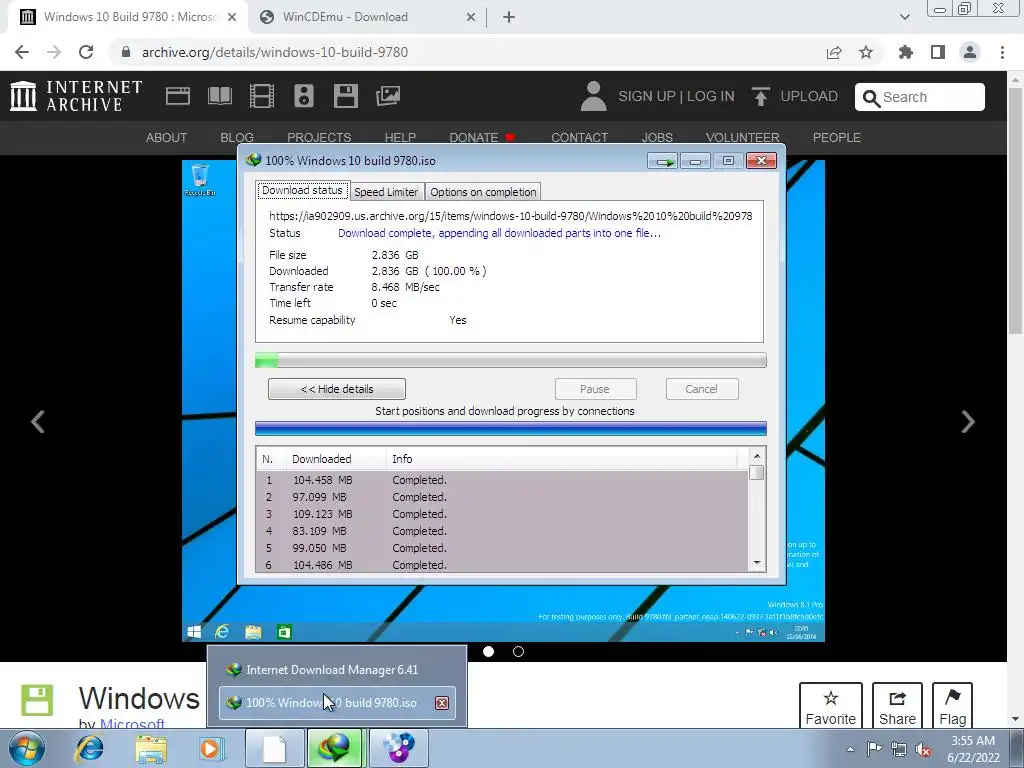Click the Chrome forward arrow
Image resolution: width=1024 pixels, height=768 pixels.
coord(54,52)
